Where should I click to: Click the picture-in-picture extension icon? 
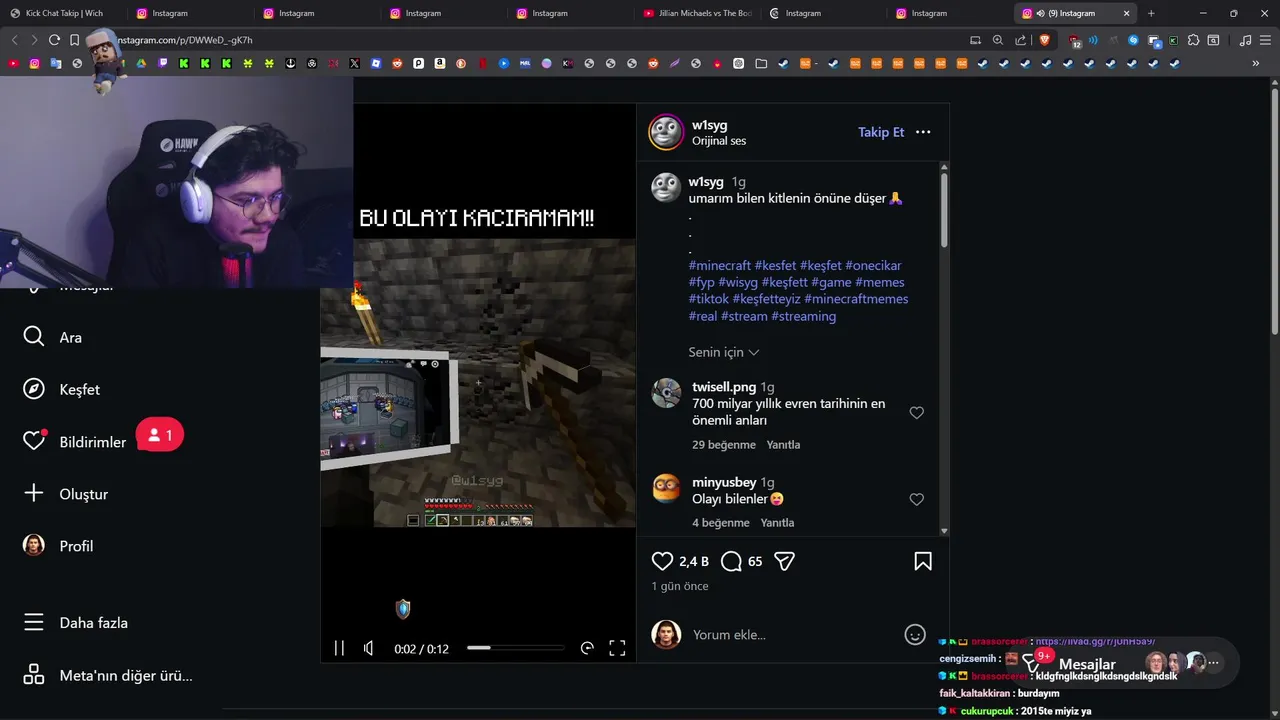coord(1154,41)
